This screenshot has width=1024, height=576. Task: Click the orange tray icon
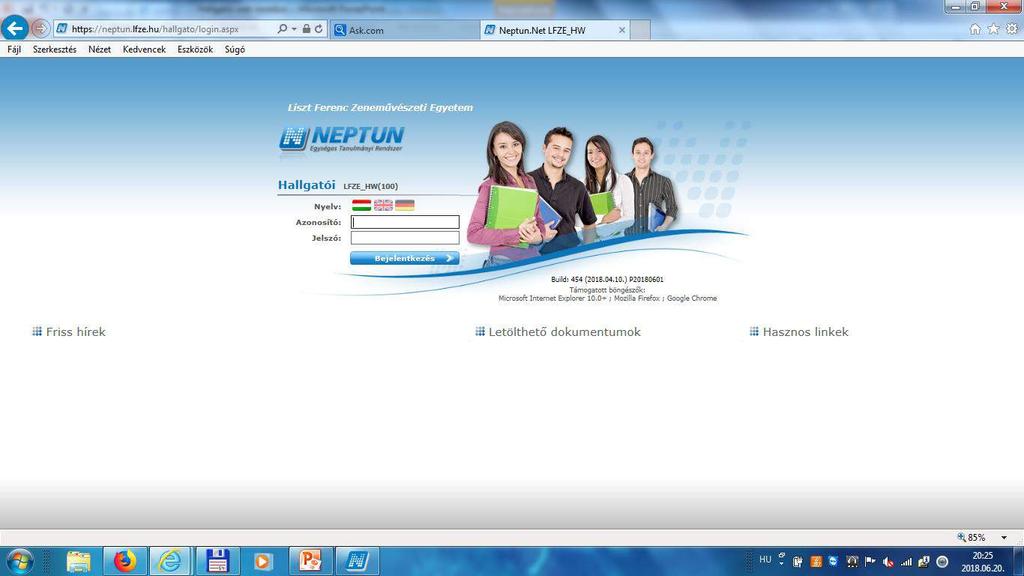click(x=816, y=562)
